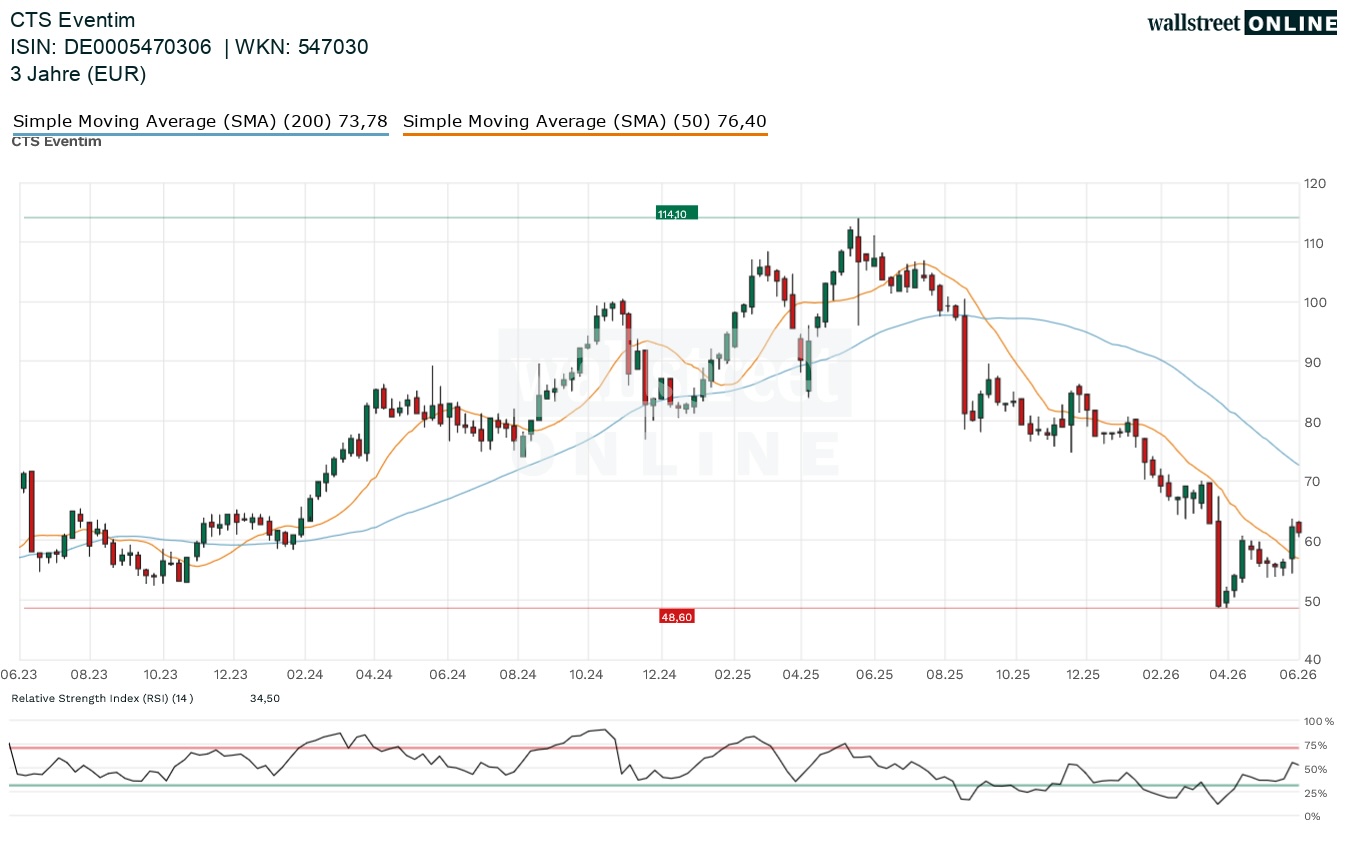Click the 80 price axis label
This screenshot has height=843, width=1349.
(1312, 422)
